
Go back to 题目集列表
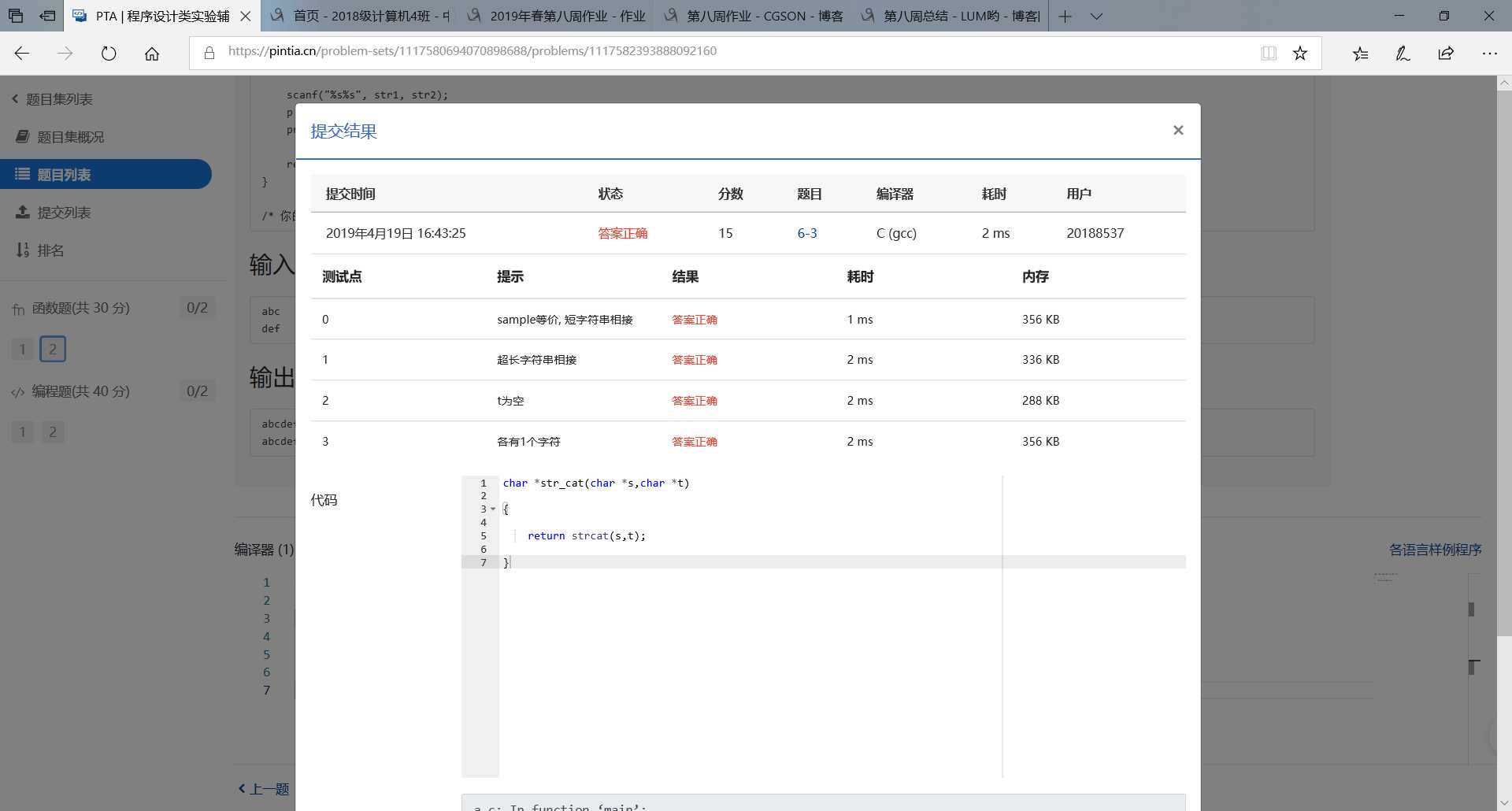(52, 99)
